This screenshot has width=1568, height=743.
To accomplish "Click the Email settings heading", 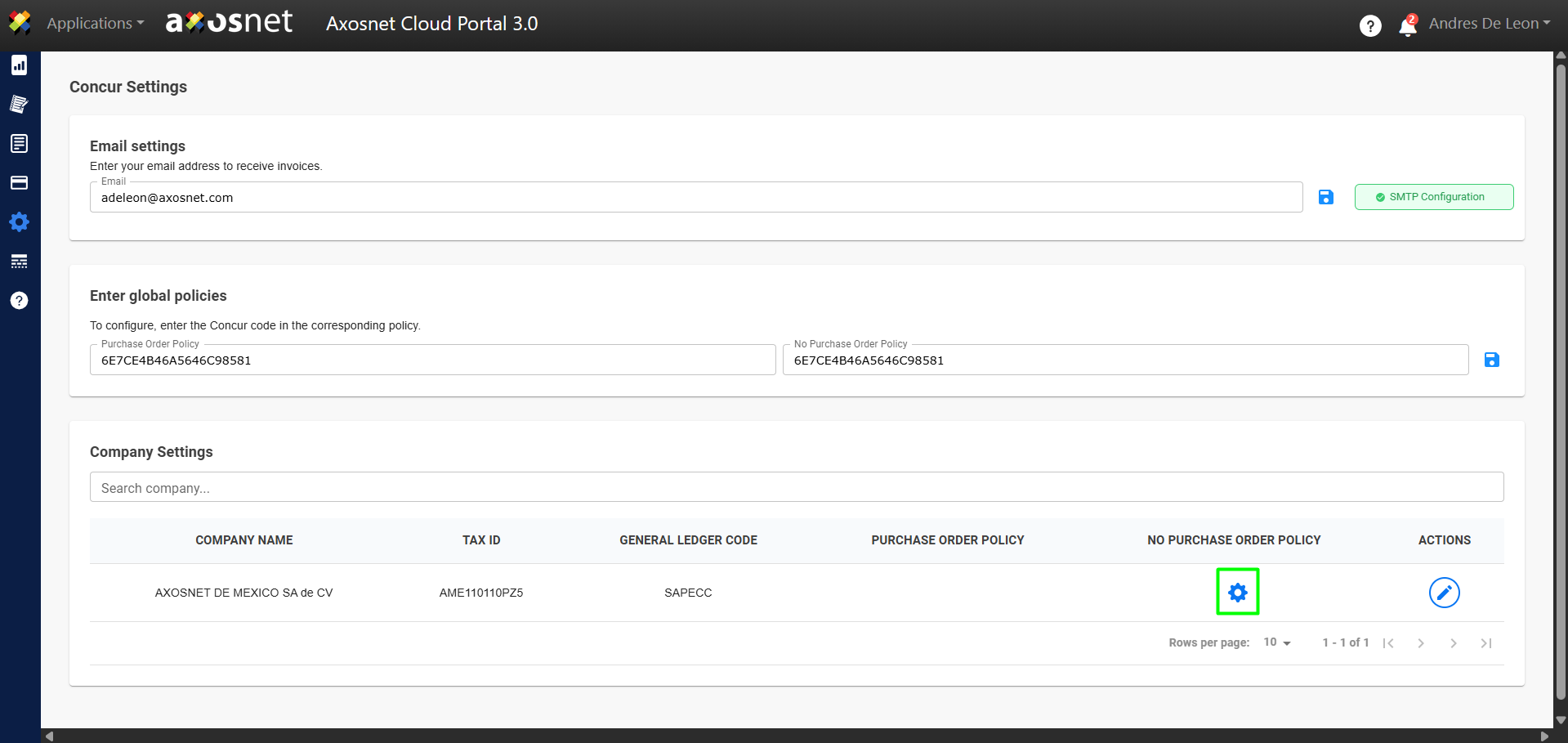I will pyautogui.click(x=137, y=146).
